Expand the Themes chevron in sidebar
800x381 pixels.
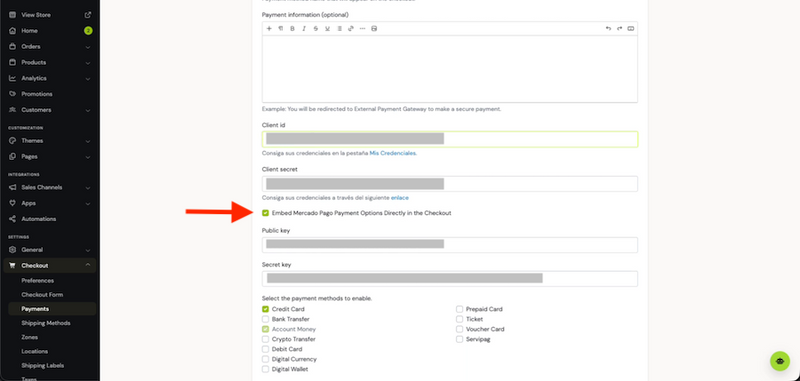(88, 141)
